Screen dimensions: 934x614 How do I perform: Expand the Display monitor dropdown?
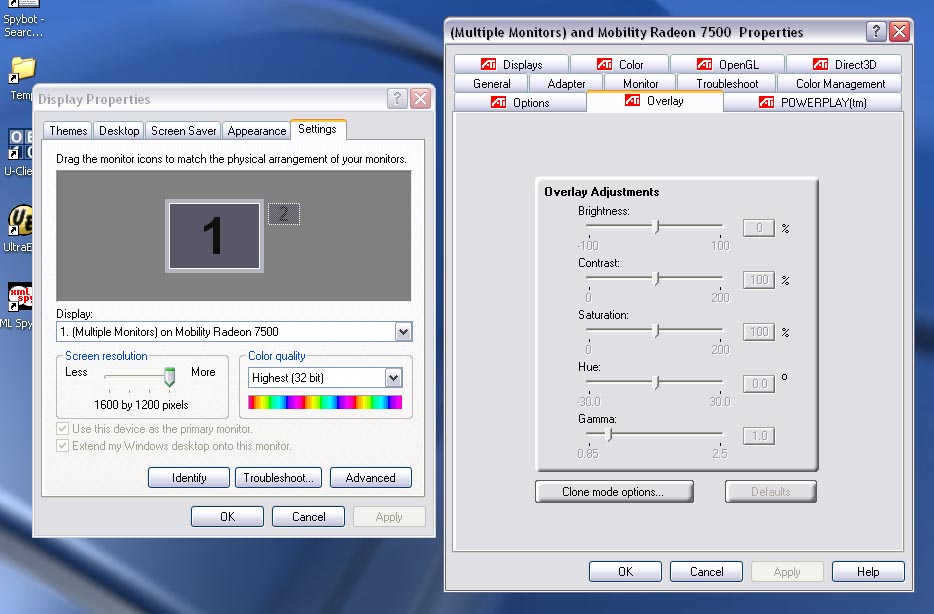(403, 332)
